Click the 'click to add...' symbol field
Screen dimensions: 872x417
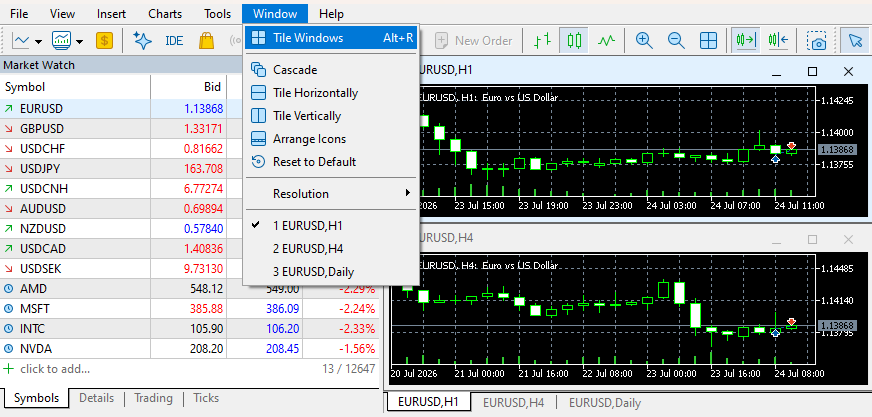pos(55,369)
